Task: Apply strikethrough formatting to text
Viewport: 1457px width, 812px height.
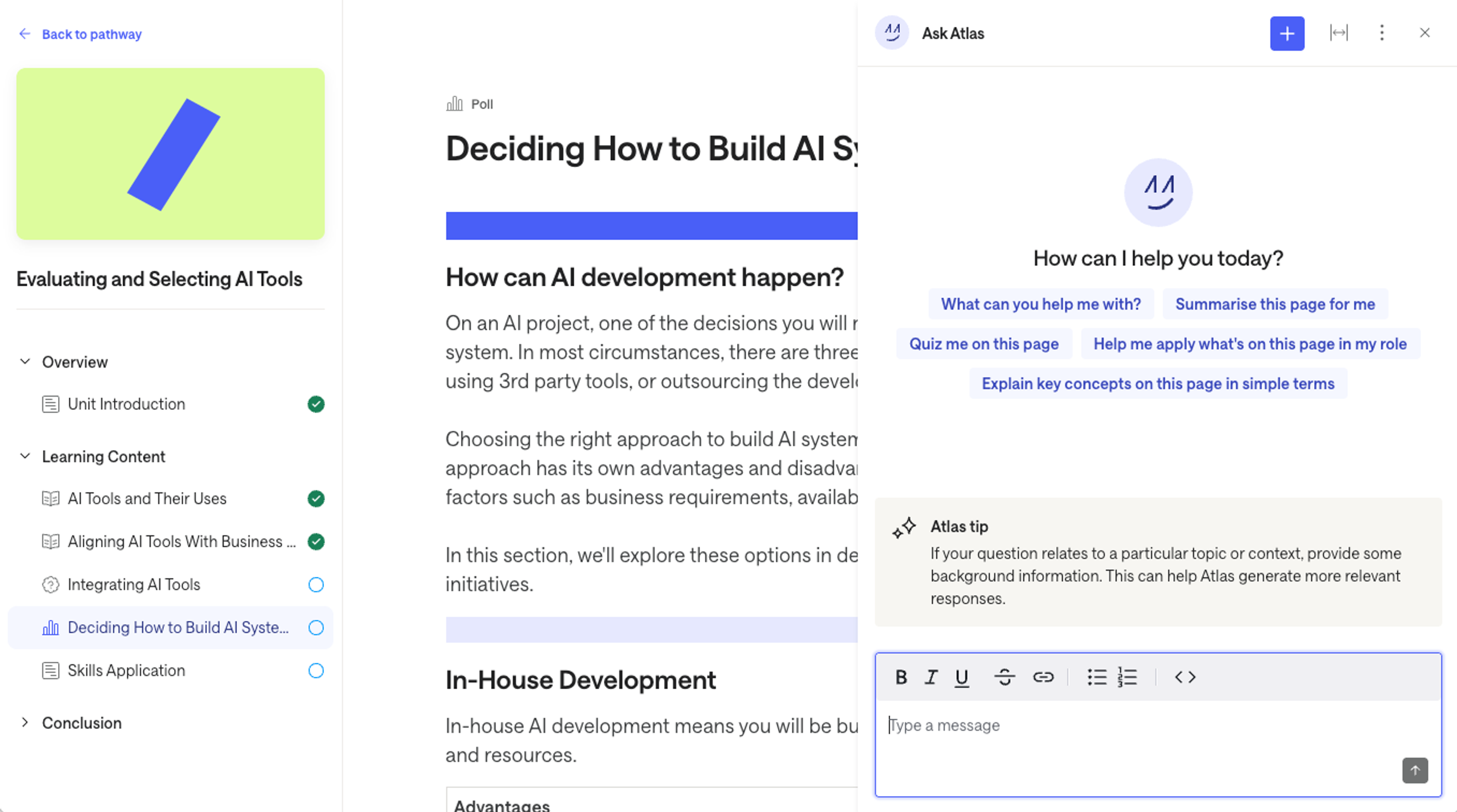Action: [x=1004, y=677]
